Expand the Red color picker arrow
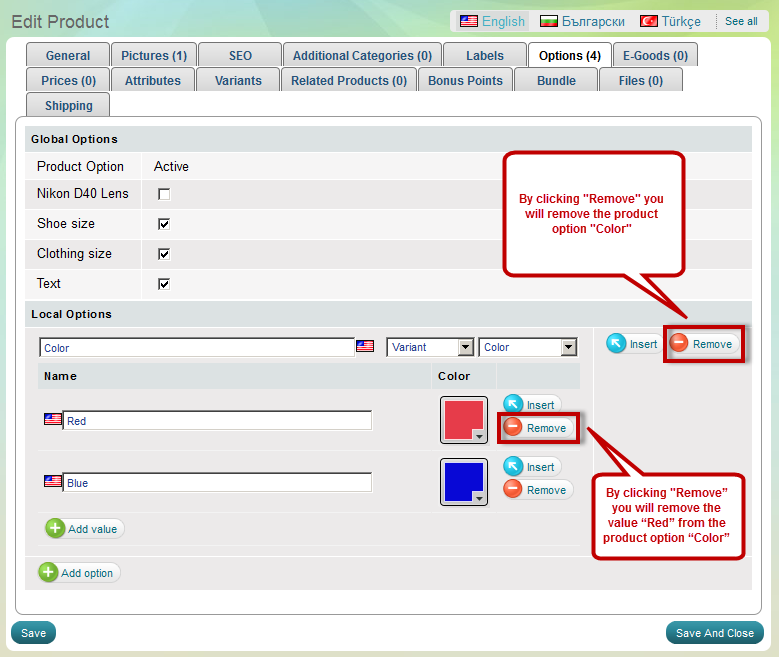This screenshot has height=657, width=779. coord(479,437)
